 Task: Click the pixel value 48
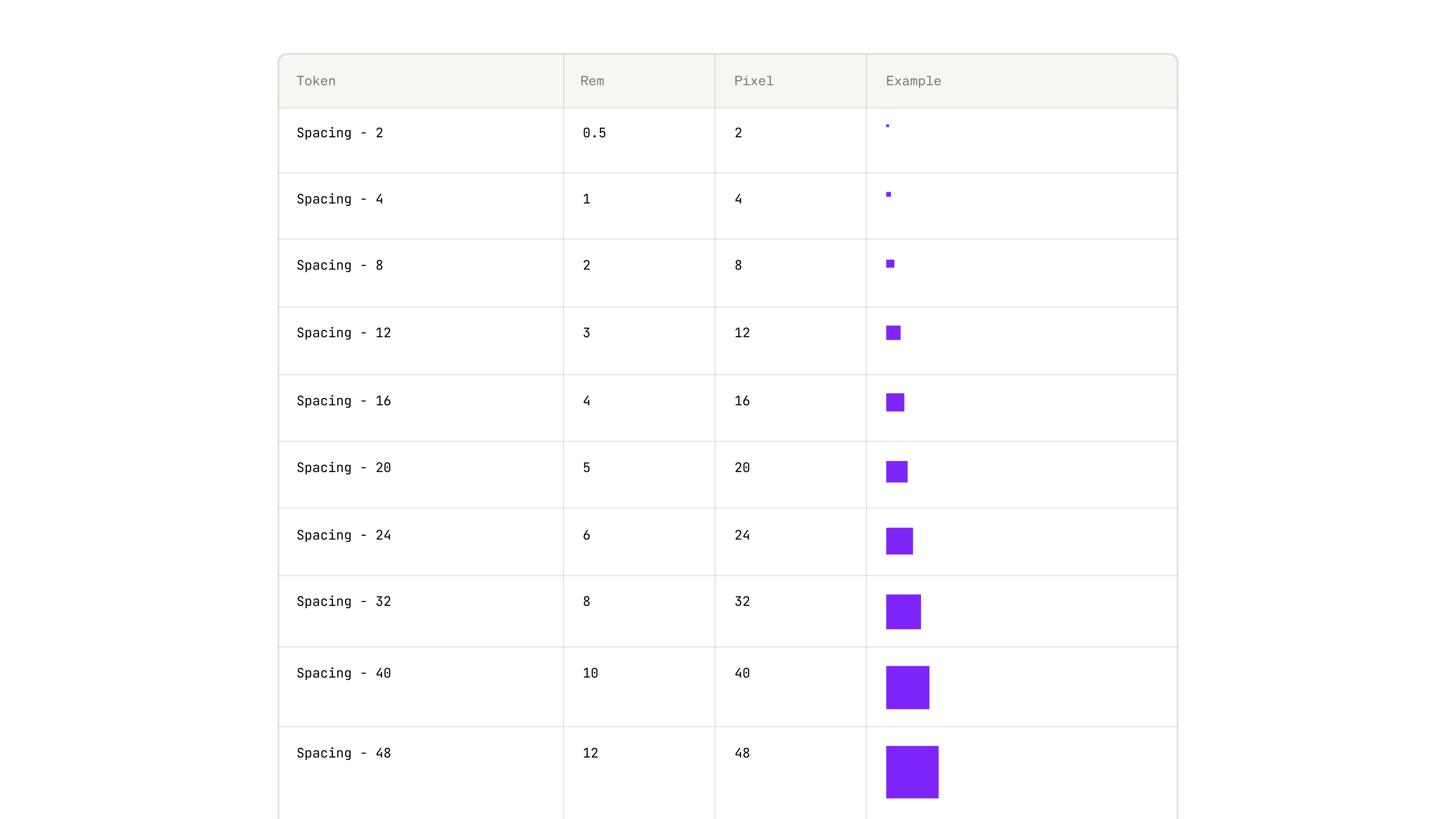click(742, 753)
